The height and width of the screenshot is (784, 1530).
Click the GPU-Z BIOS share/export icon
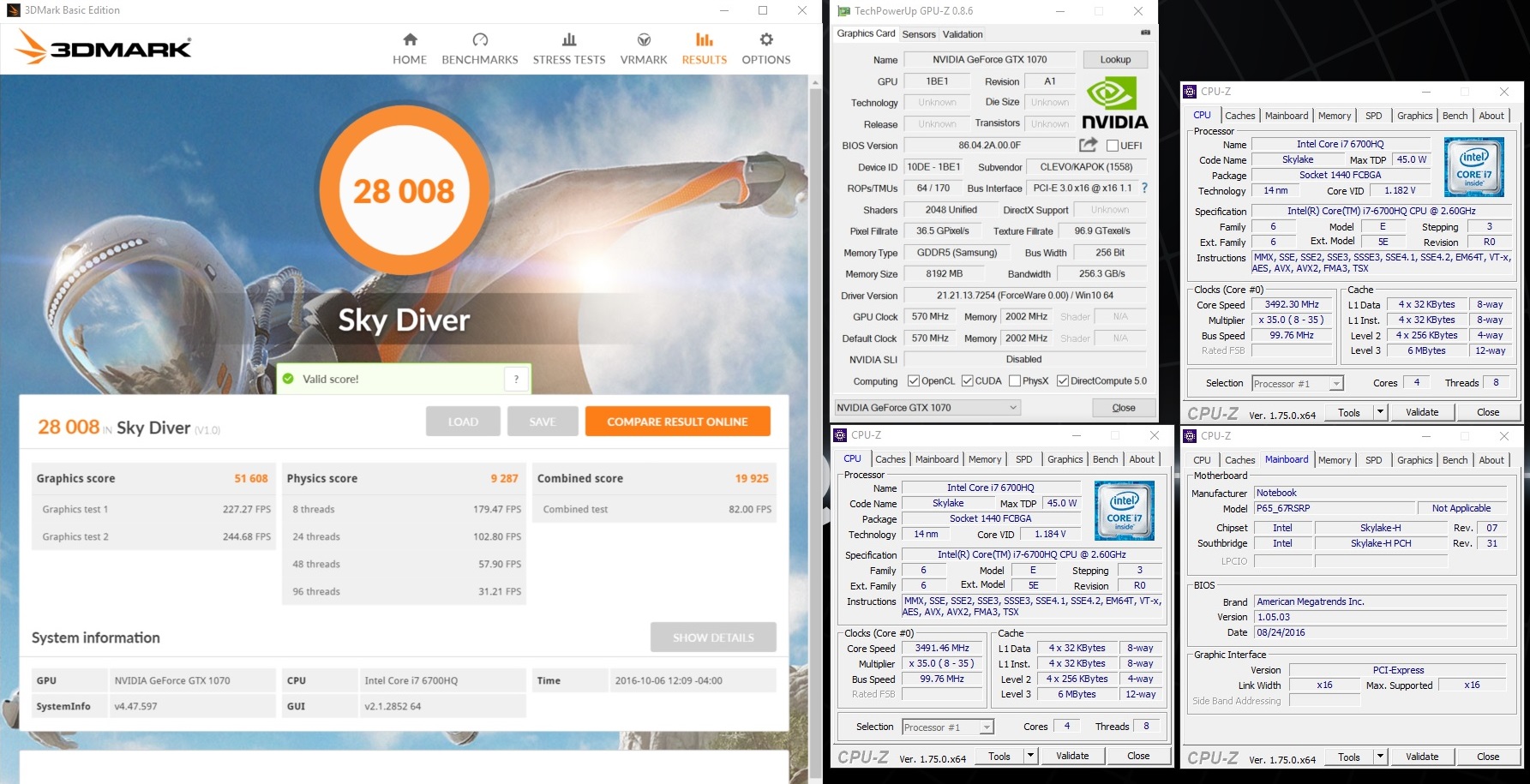coord(1088,145)
